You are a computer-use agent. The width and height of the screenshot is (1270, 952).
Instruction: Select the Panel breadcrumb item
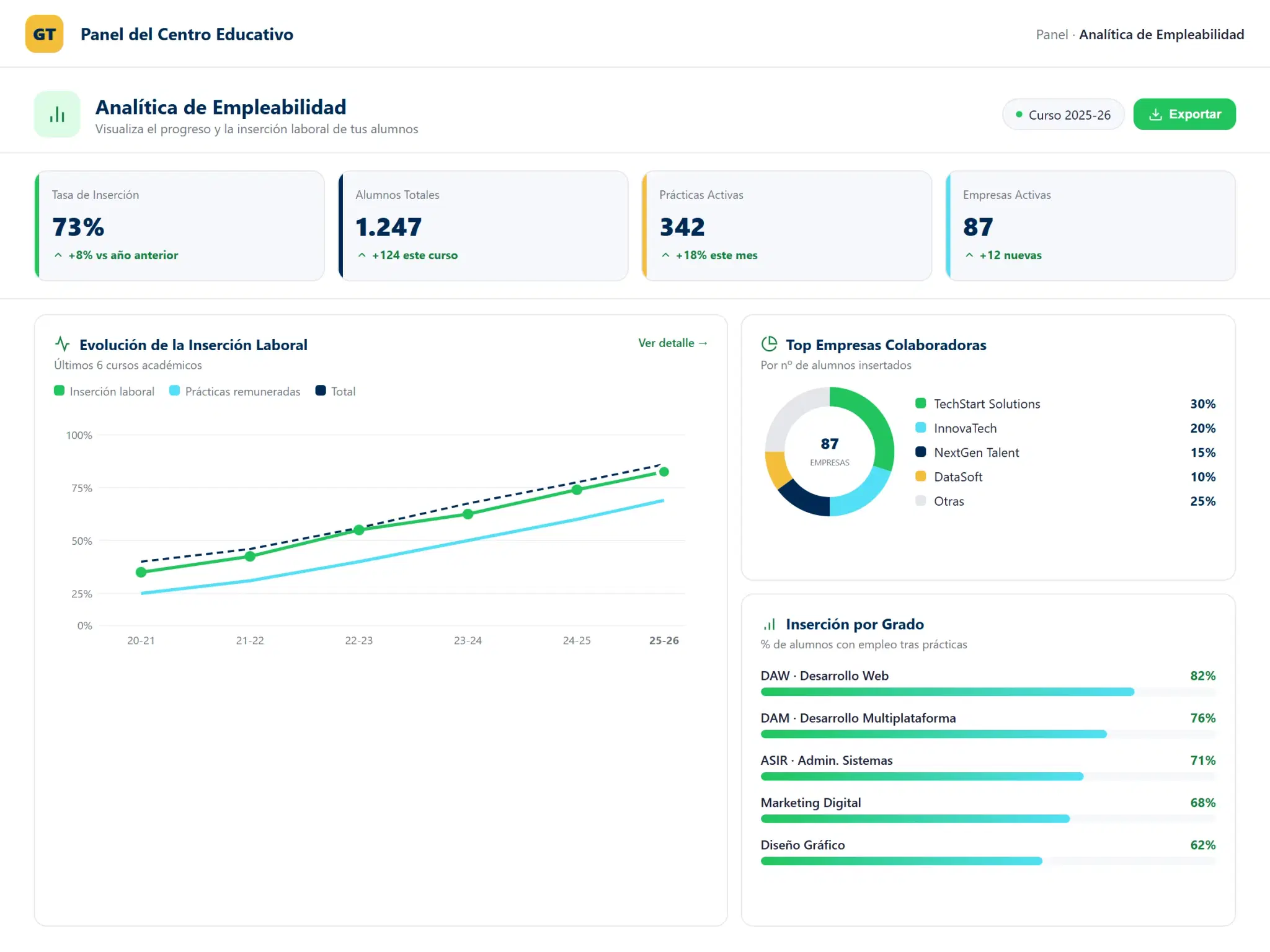1052,35
